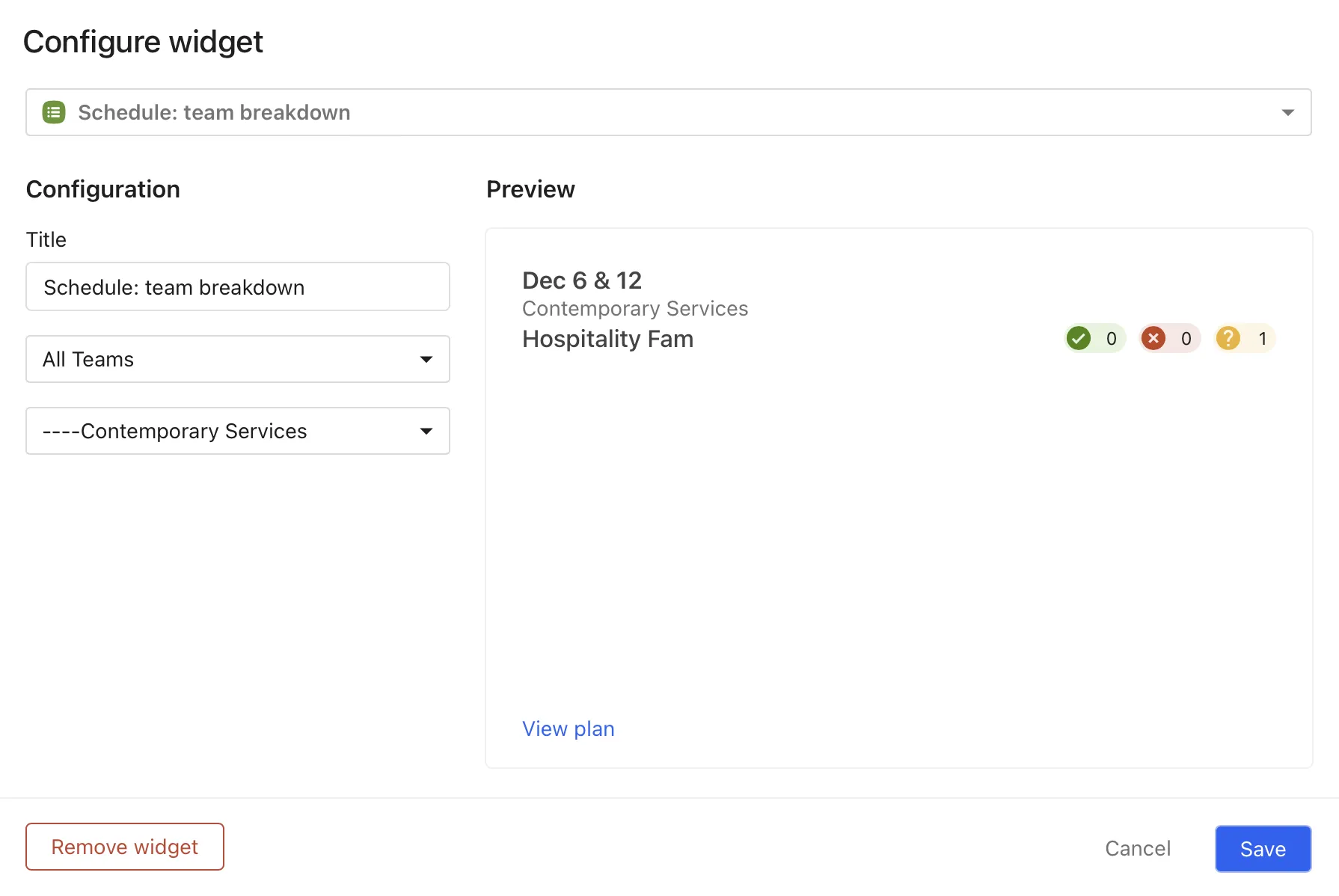The image size is (1339, 896).
Task: Save the widget configuration
Action: tap(1263, 849)
